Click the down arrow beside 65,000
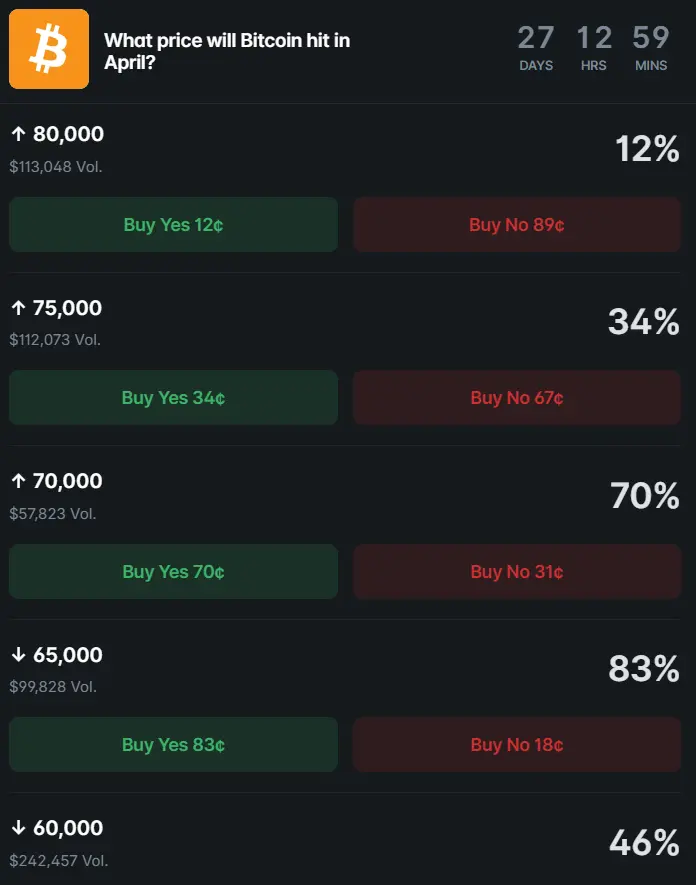The width and height of the screenshot is (696, 885). [x=18, y=655]
